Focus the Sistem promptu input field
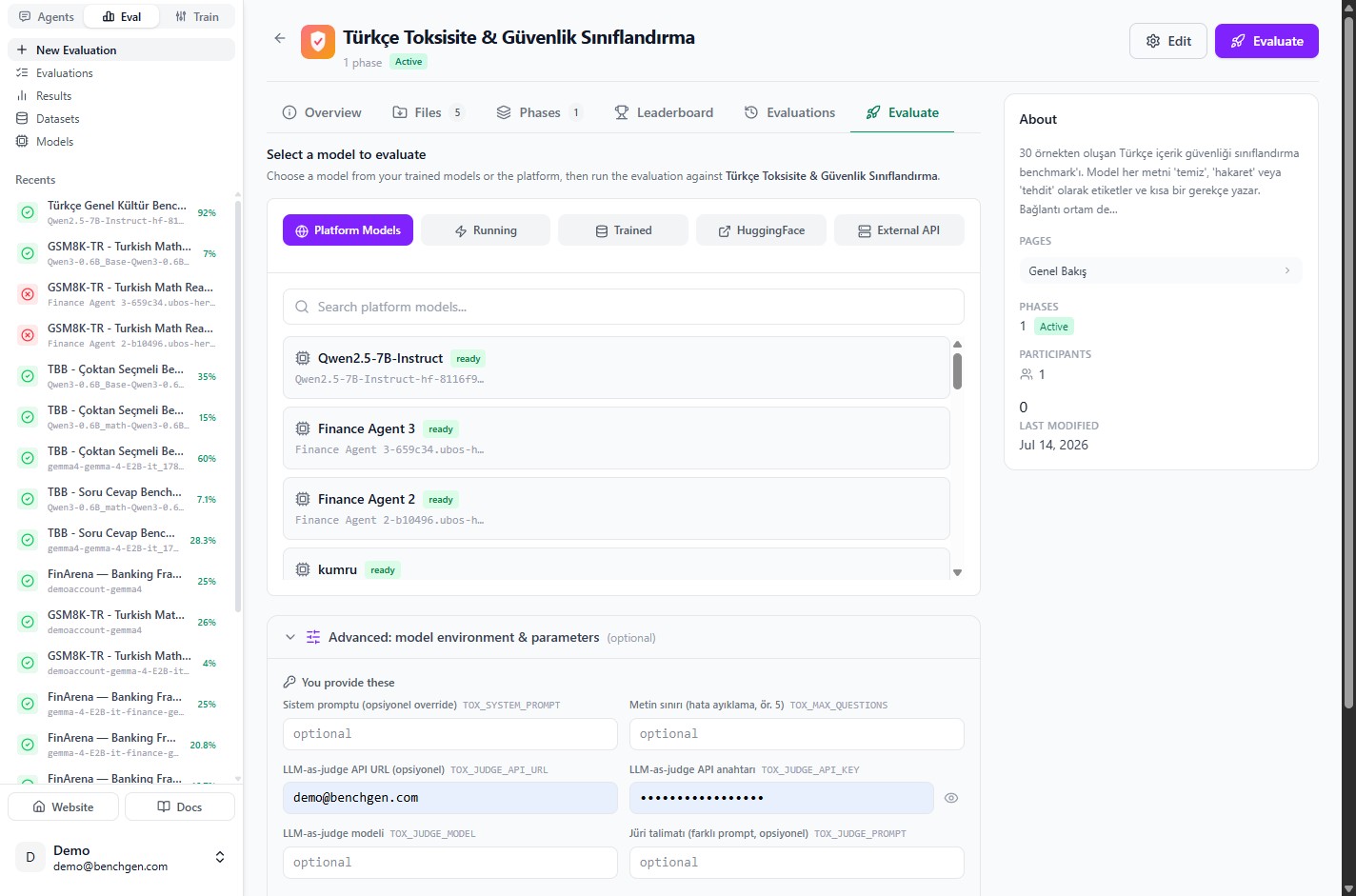The height and width of the screenshot is (896, 1356). 450,734
